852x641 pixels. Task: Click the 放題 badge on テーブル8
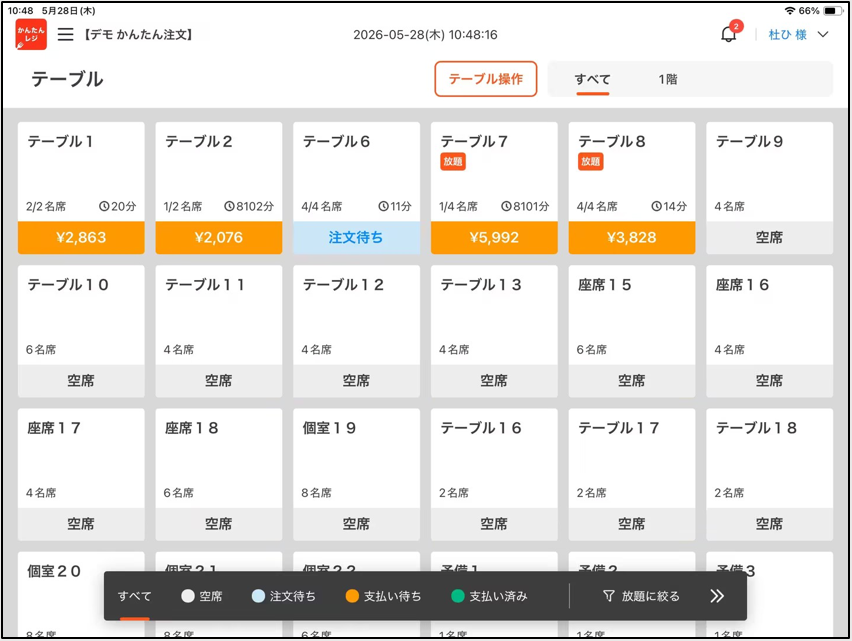click(591, 161)
